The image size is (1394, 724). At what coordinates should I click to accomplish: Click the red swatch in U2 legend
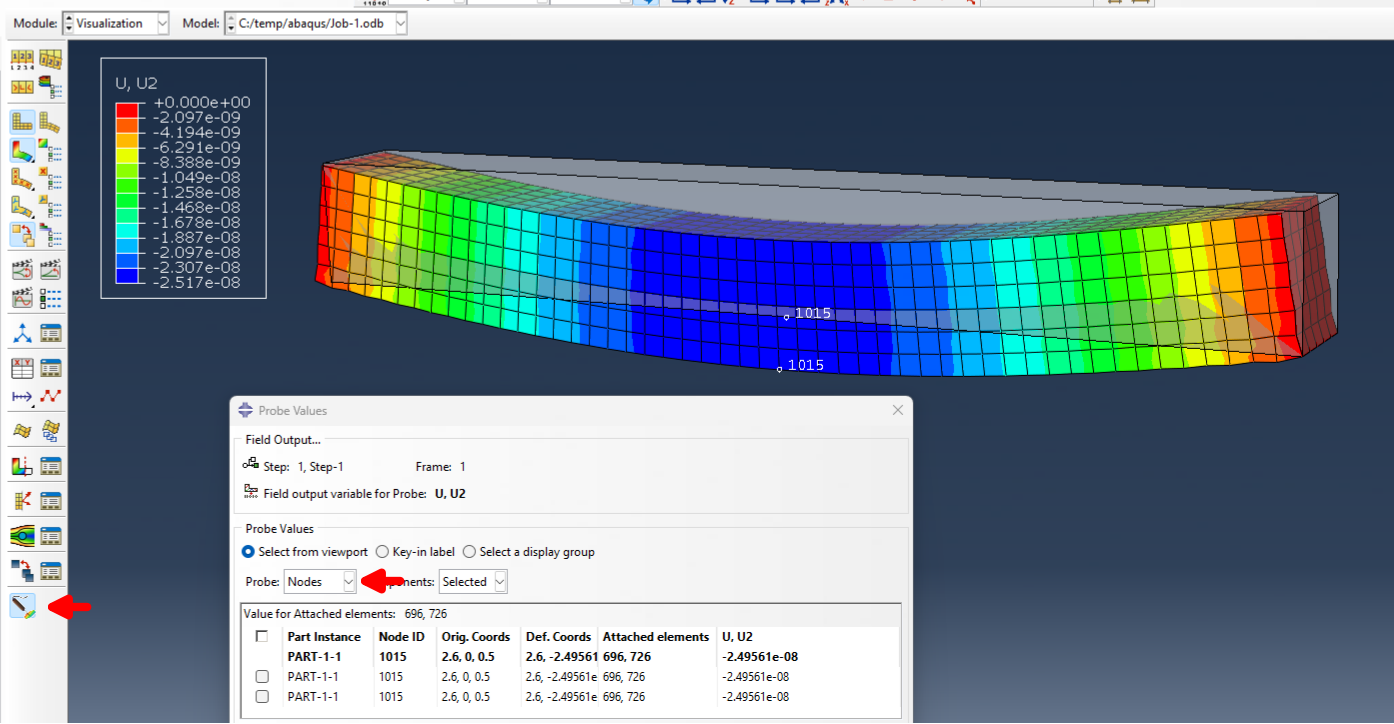click(127, 110)
